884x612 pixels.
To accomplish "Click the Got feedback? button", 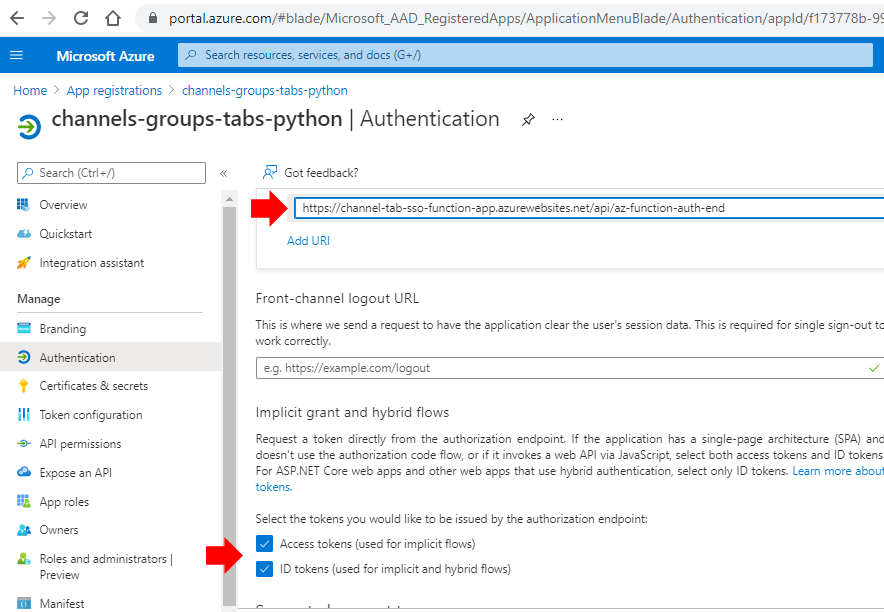I will (311, 172).
